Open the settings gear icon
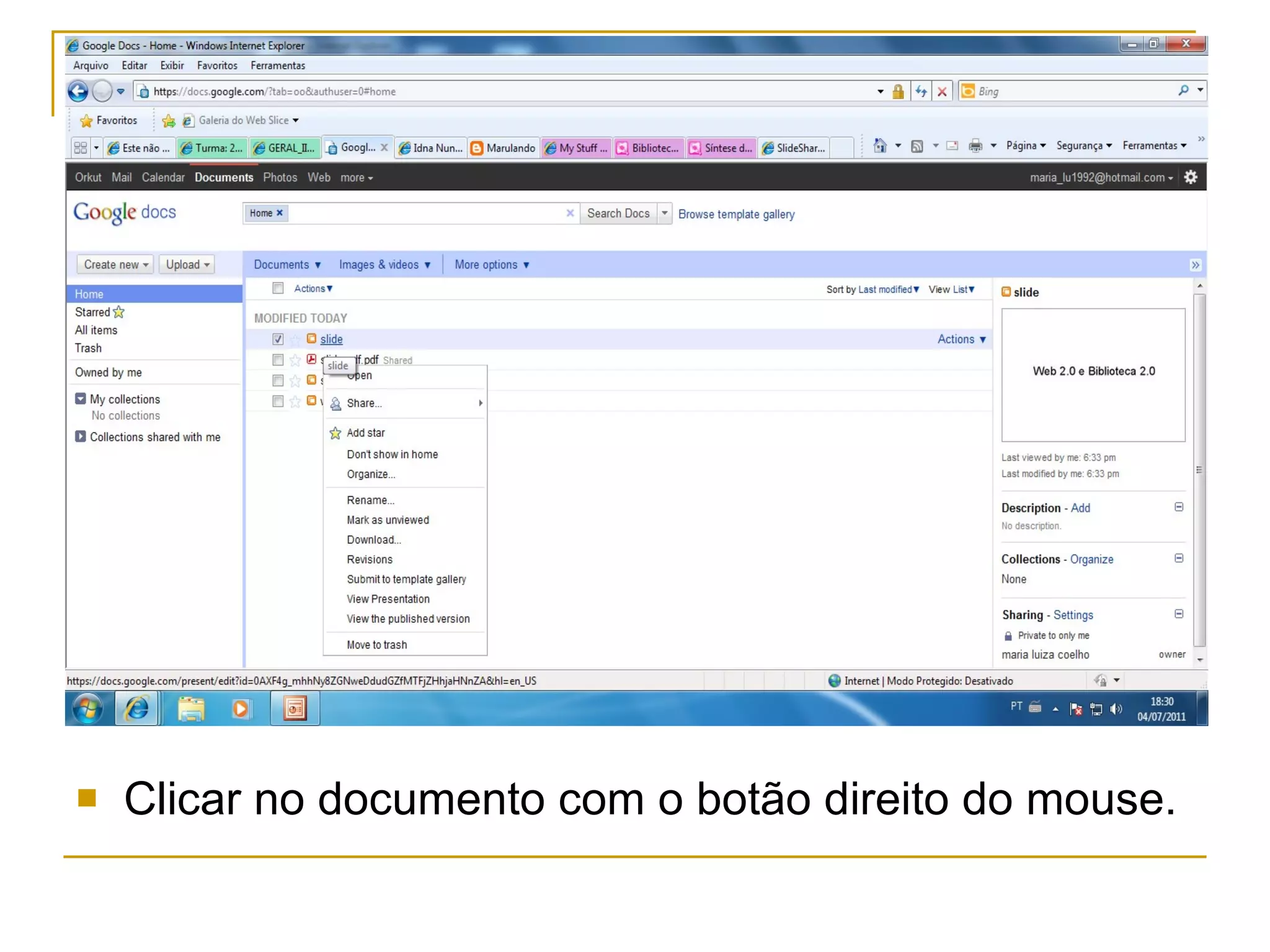Image resolution: width=1270 pixels, height=952 pixels. point(1191,177)
